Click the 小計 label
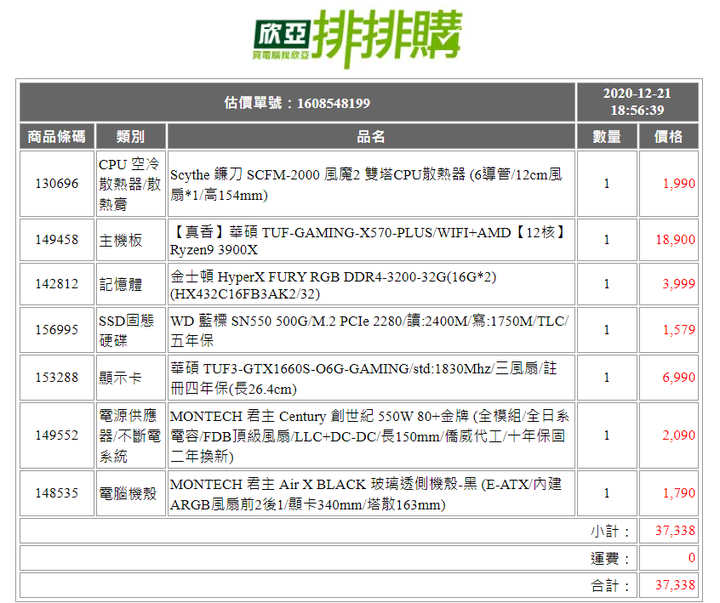This screenshot has width=720, height=603. click(610, 531)
